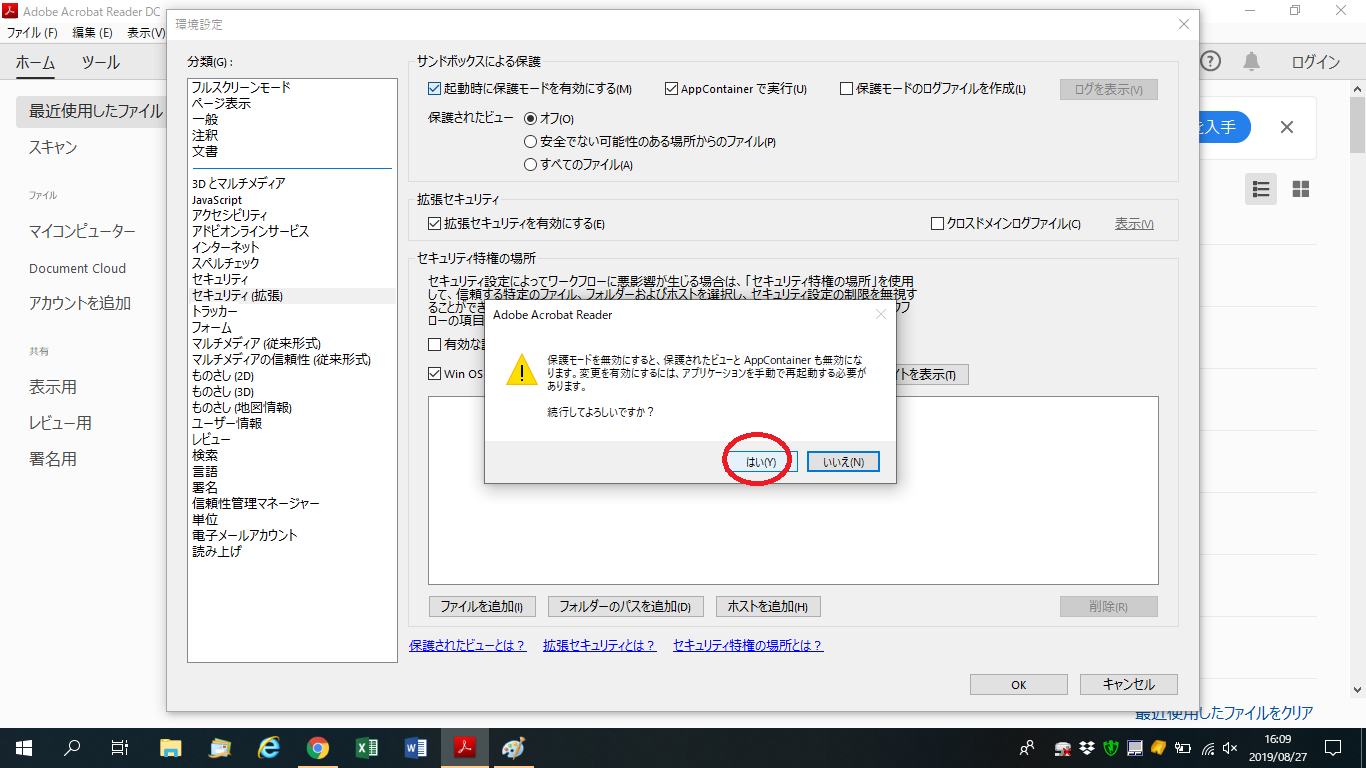Image resolution: width=1366 pixels, height=768 pixels.
Task: Toggle AppContainer で実行 checkbox
Action: coord(672,89)
